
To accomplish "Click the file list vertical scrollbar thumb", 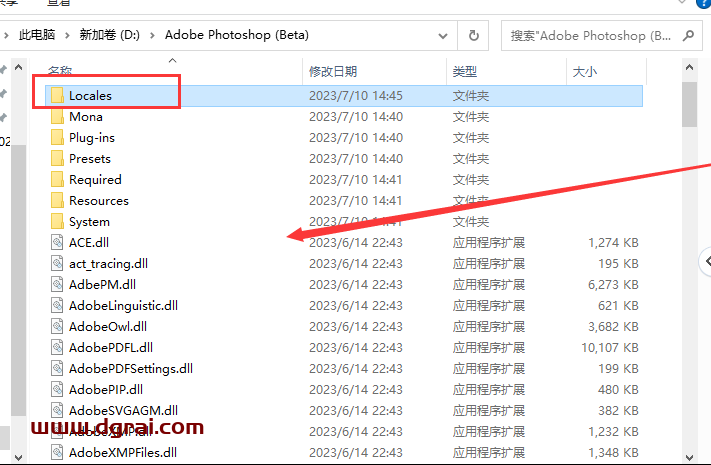I will tap(689, 104).
